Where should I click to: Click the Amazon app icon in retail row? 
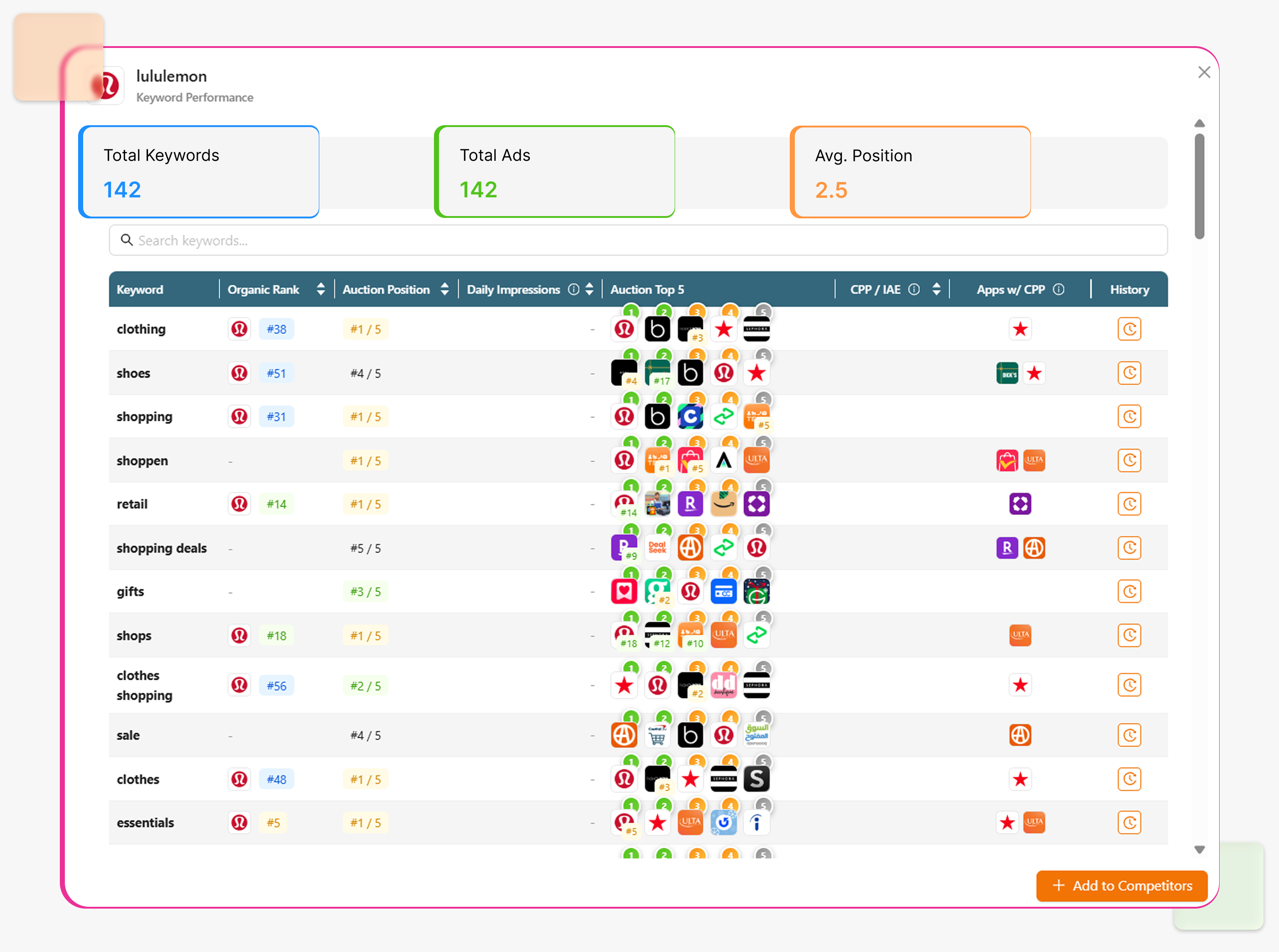pos(724,504)
